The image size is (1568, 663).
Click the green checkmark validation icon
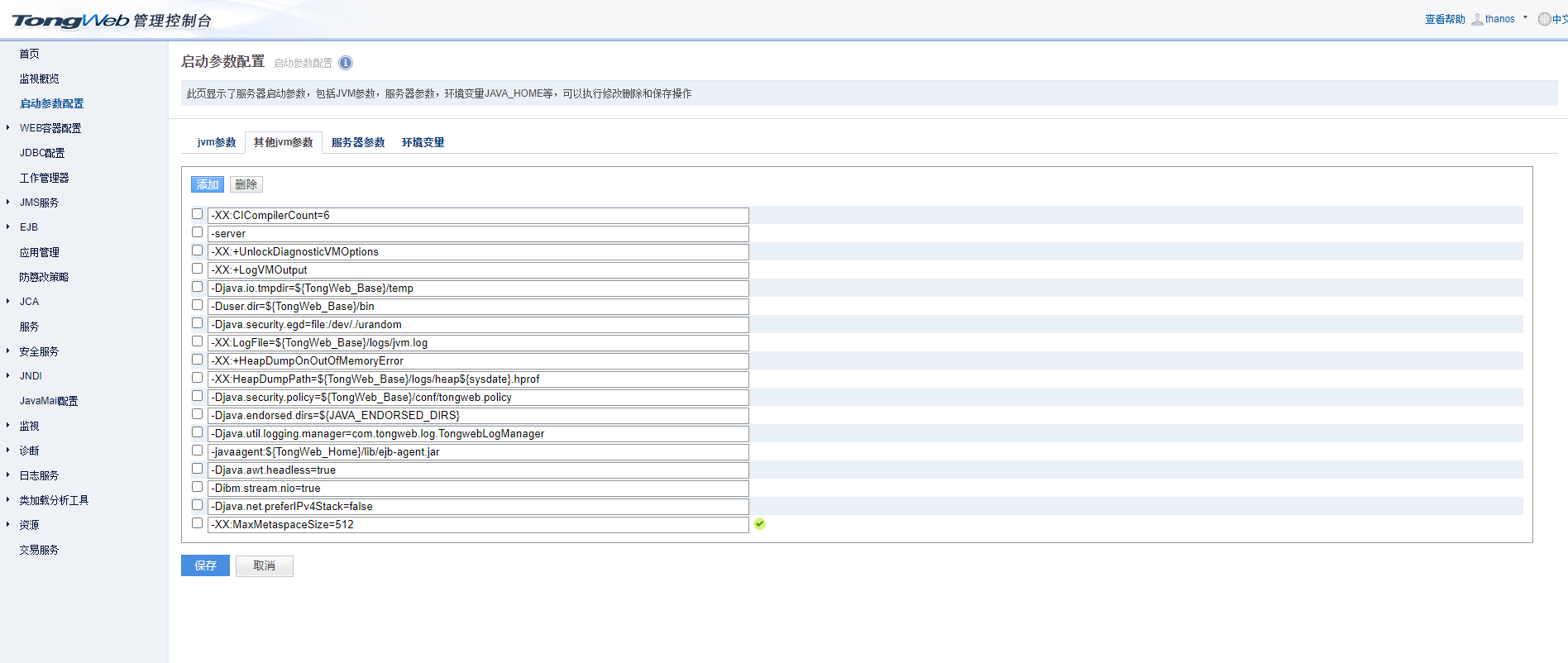759,524
